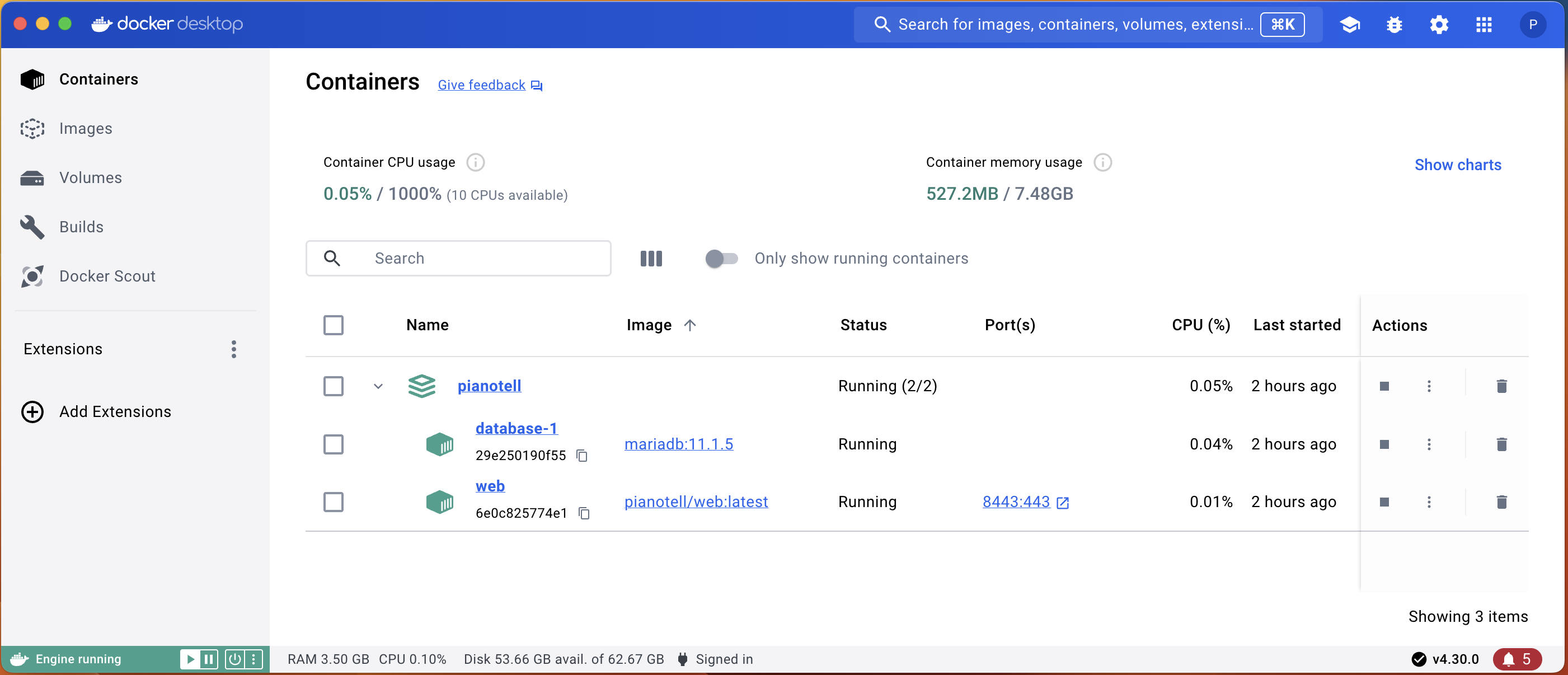
Task: Open the notifications bell in the status bar
Action: click(x=1517, y=659)
